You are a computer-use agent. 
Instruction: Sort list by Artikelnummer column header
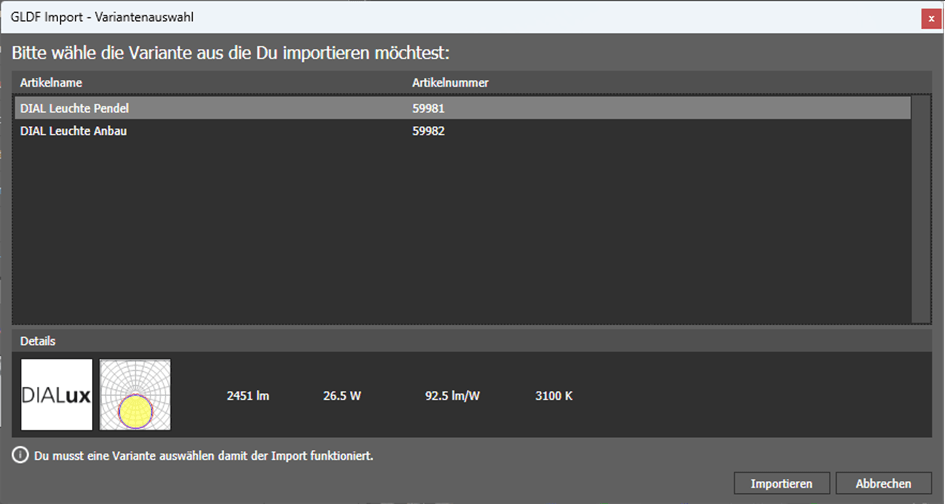click(450, 82)
